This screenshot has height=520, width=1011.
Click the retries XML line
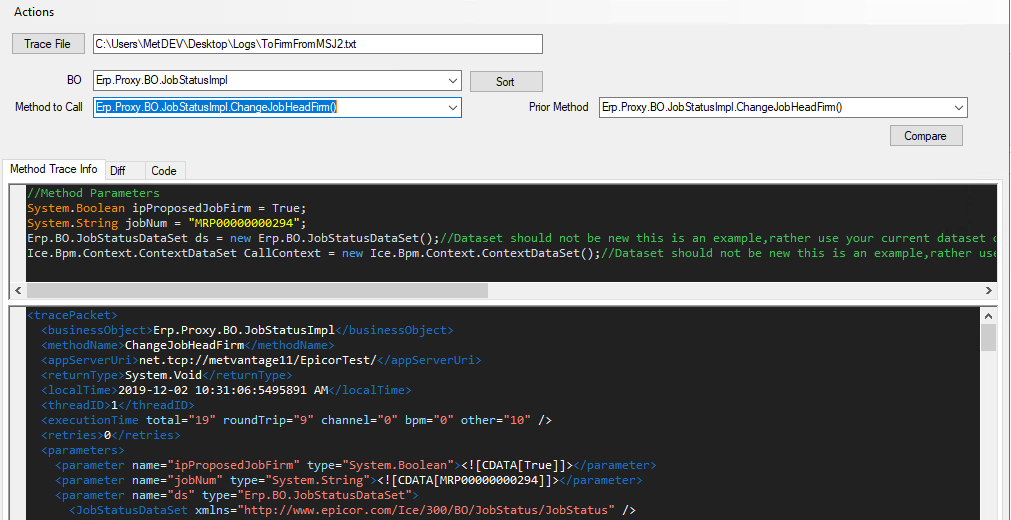(111, 435)
